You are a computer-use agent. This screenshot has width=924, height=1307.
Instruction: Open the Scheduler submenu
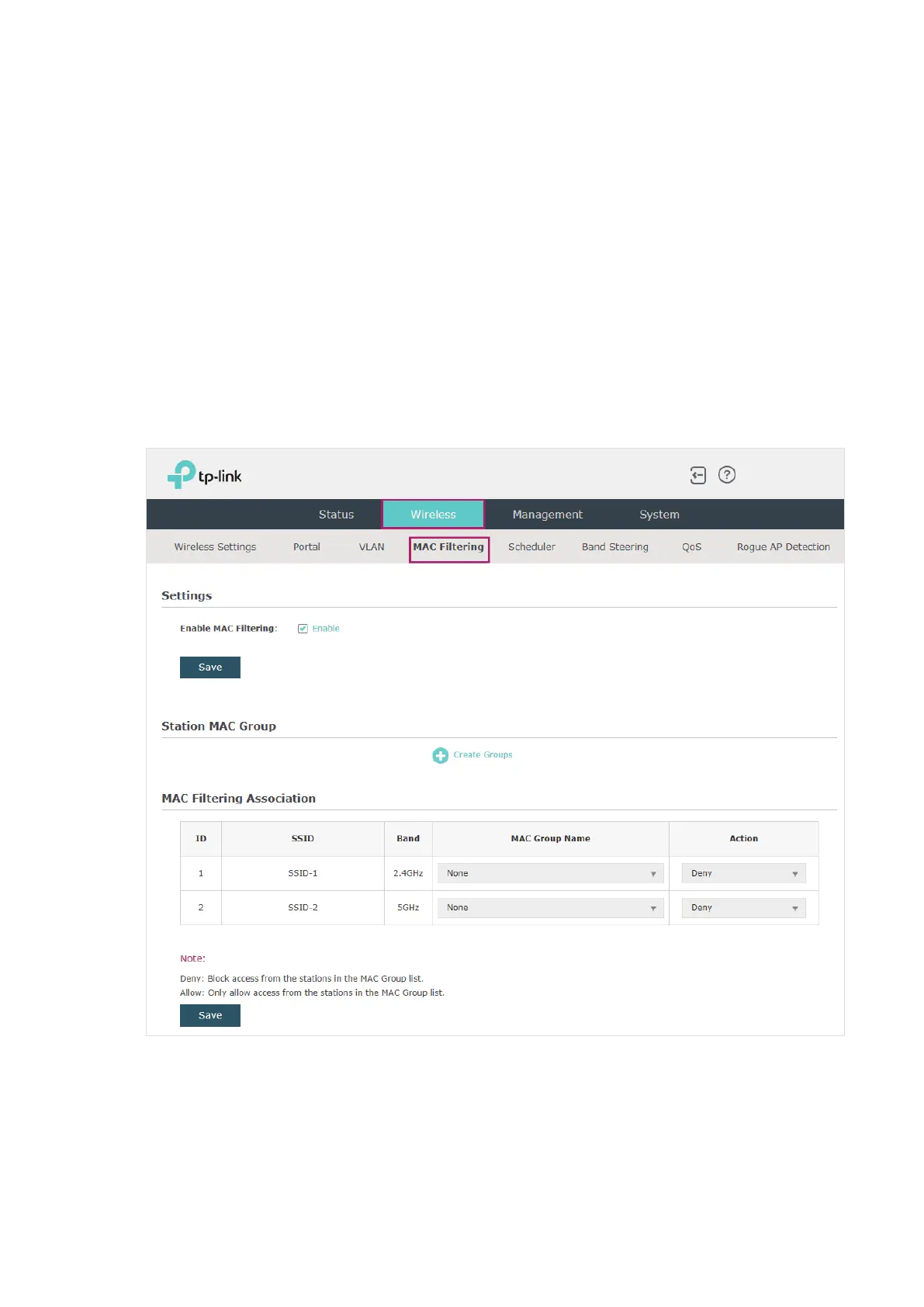point(531,547)
